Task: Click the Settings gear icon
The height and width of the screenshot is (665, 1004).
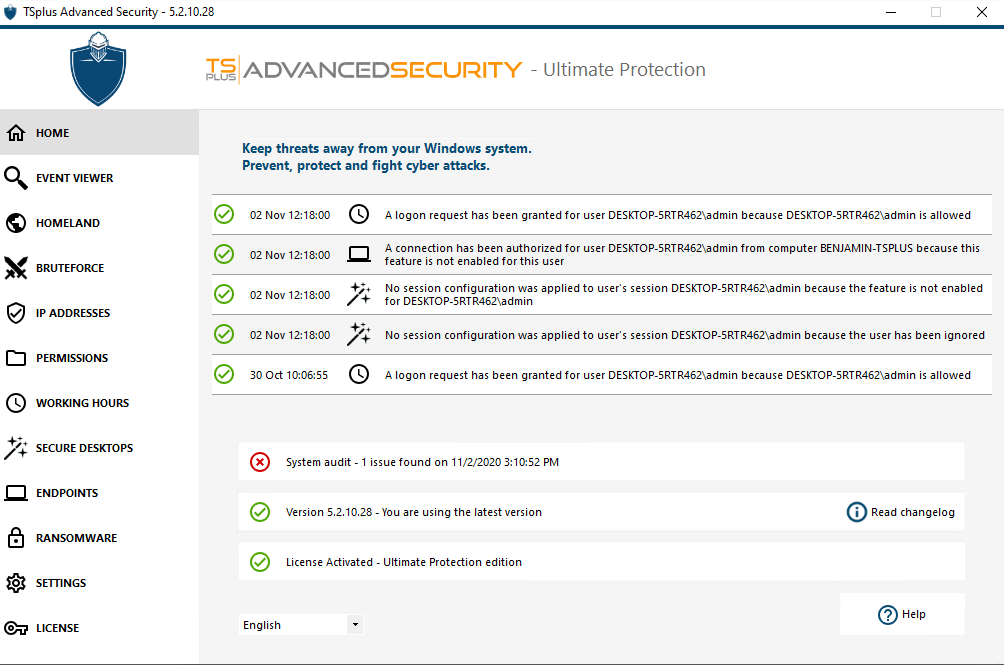Action: tap(16, 583)
